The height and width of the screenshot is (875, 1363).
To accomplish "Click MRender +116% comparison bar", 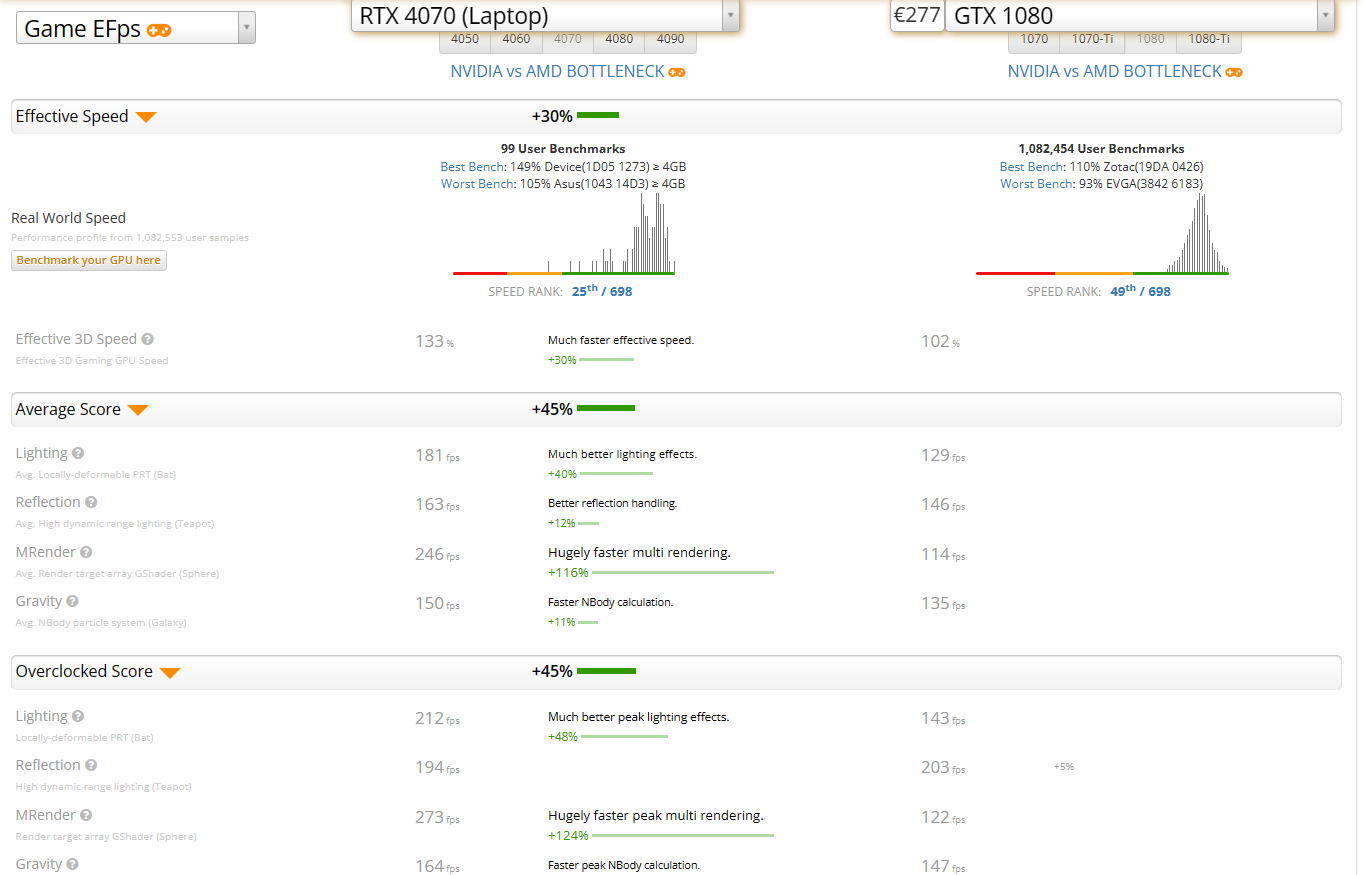I will [x=683, y=573].
